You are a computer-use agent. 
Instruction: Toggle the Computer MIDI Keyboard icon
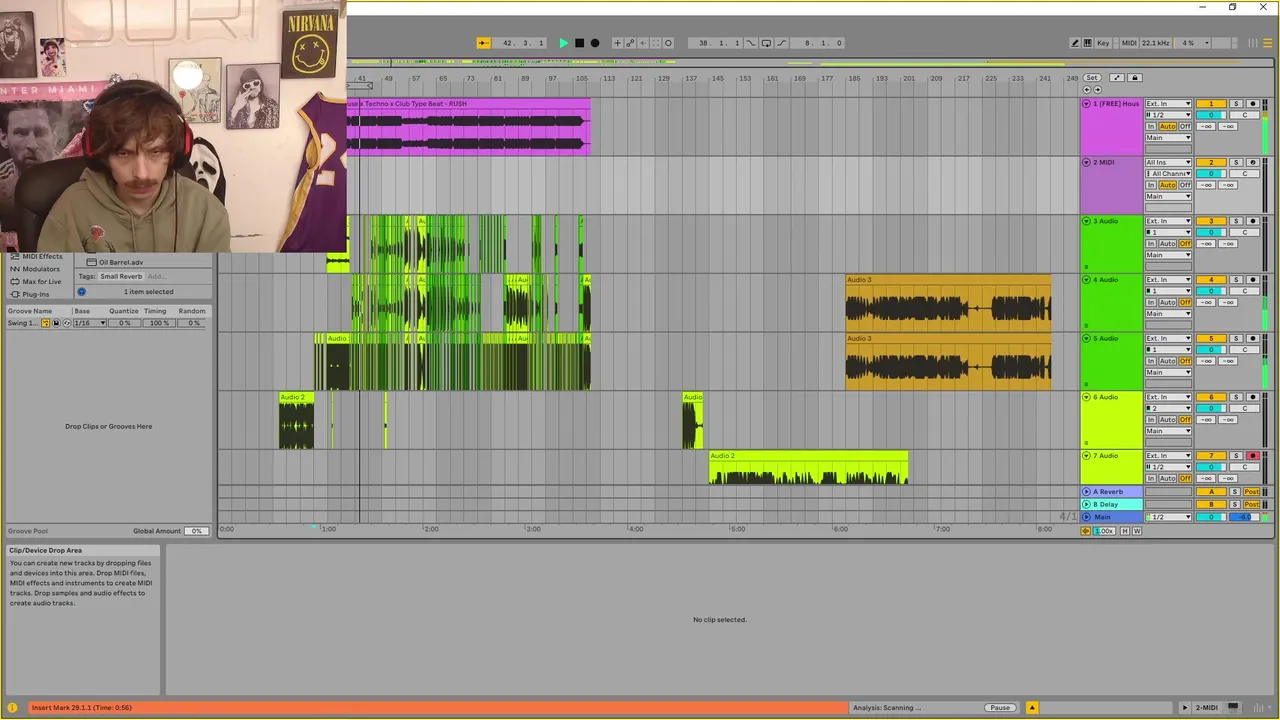(x=1087, y=43)
